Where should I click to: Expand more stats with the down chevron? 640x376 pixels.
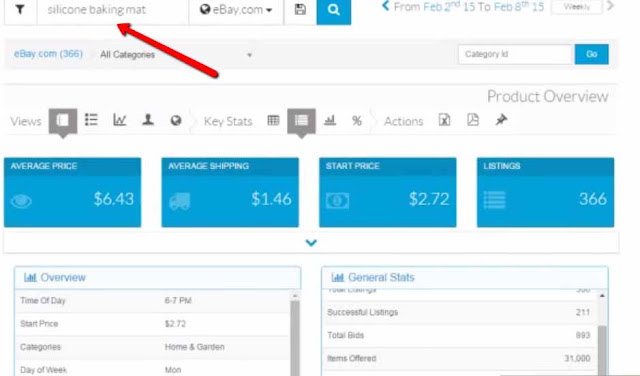tap(311, 243)
